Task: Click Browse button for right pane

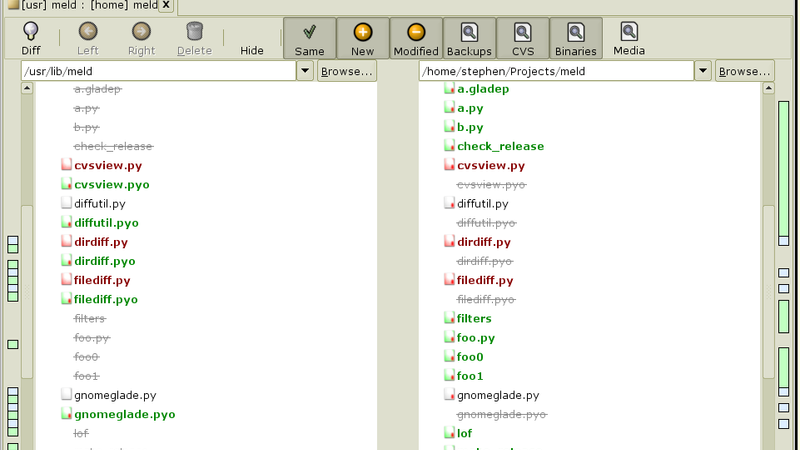Action: (x=745, y=72)
